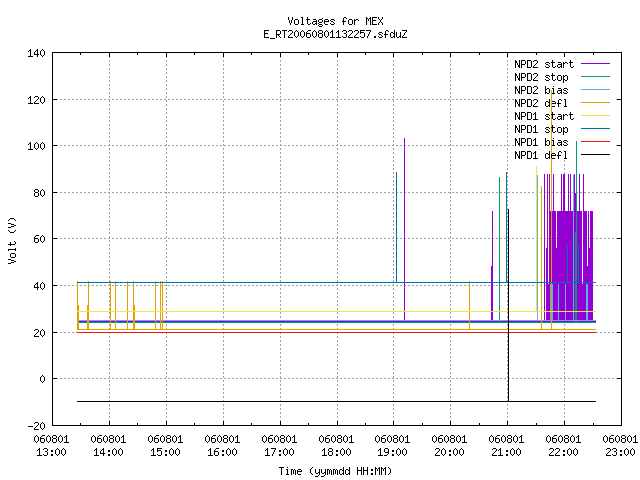Click the x-axis tick label 14:00
This screenshot has width=640, height=480.
(108, 452)
